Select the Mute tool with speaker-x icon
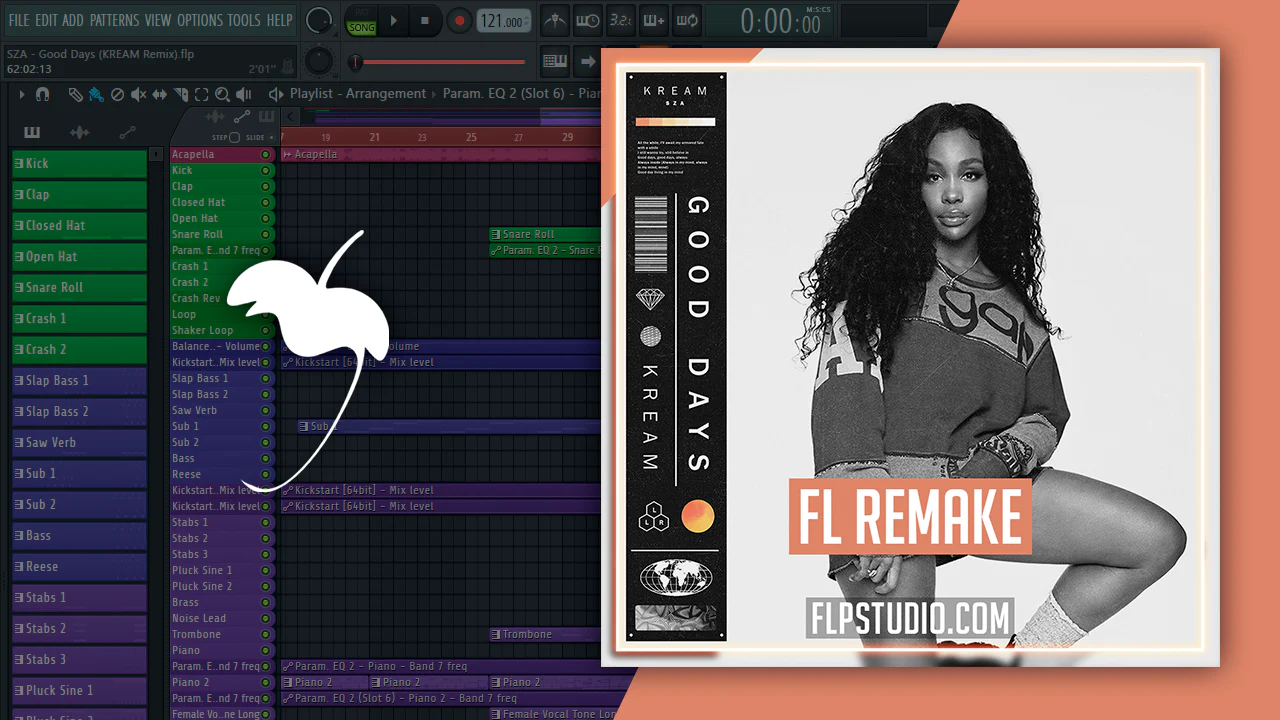Image resolution: width=1280 pixels, height=720 pixels. click(x=138, y=94)
